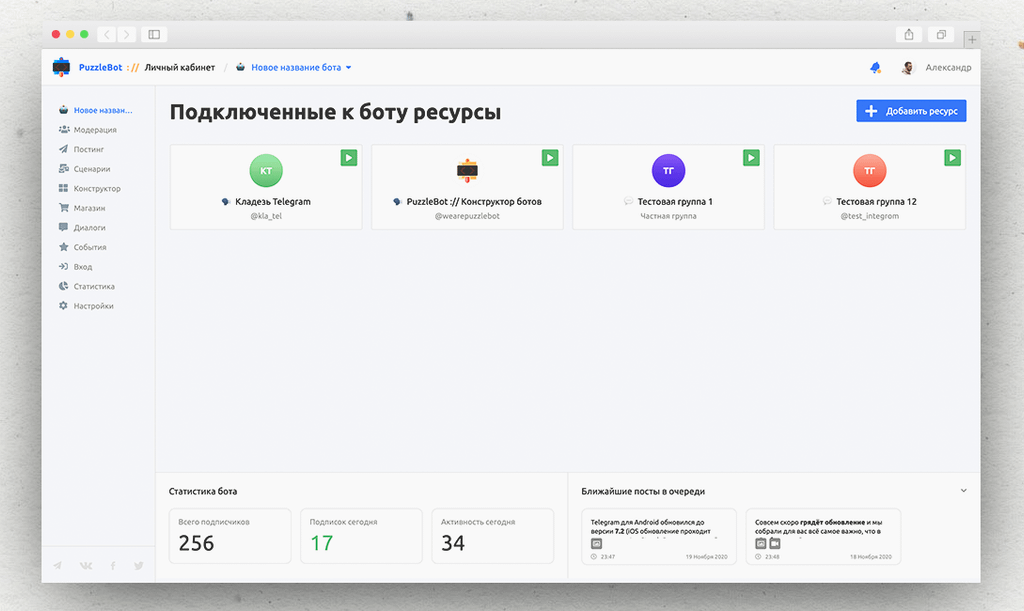The image size is (1024, 611).
Task: Click the browser forward arrow
Action: click(x=127, y=35)
